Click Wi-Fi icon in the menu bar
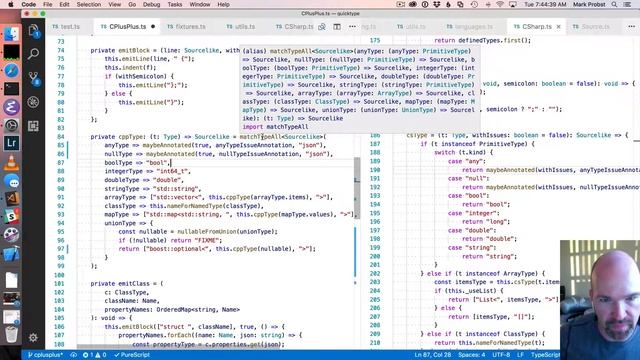The image size is (640, 360). pos(500,4)
